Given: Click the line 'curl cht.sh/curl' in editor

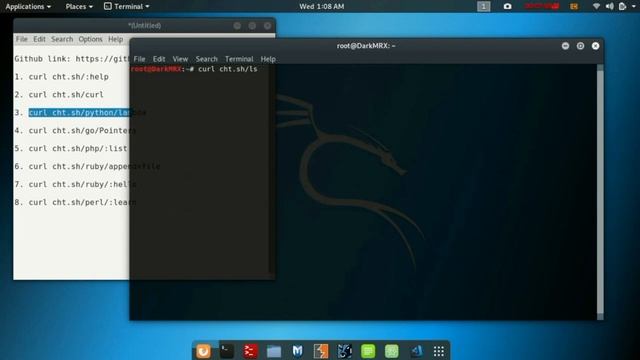Looking at the screenshot, I should pyautogui.click(x=66, y=95).
